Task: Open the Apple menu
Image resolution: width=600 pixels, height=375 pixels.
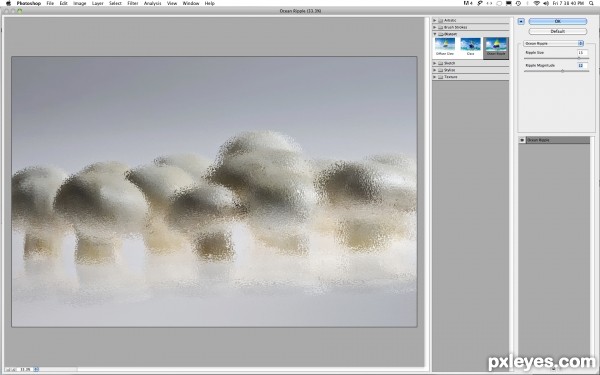Action: [x=8, y=3]
